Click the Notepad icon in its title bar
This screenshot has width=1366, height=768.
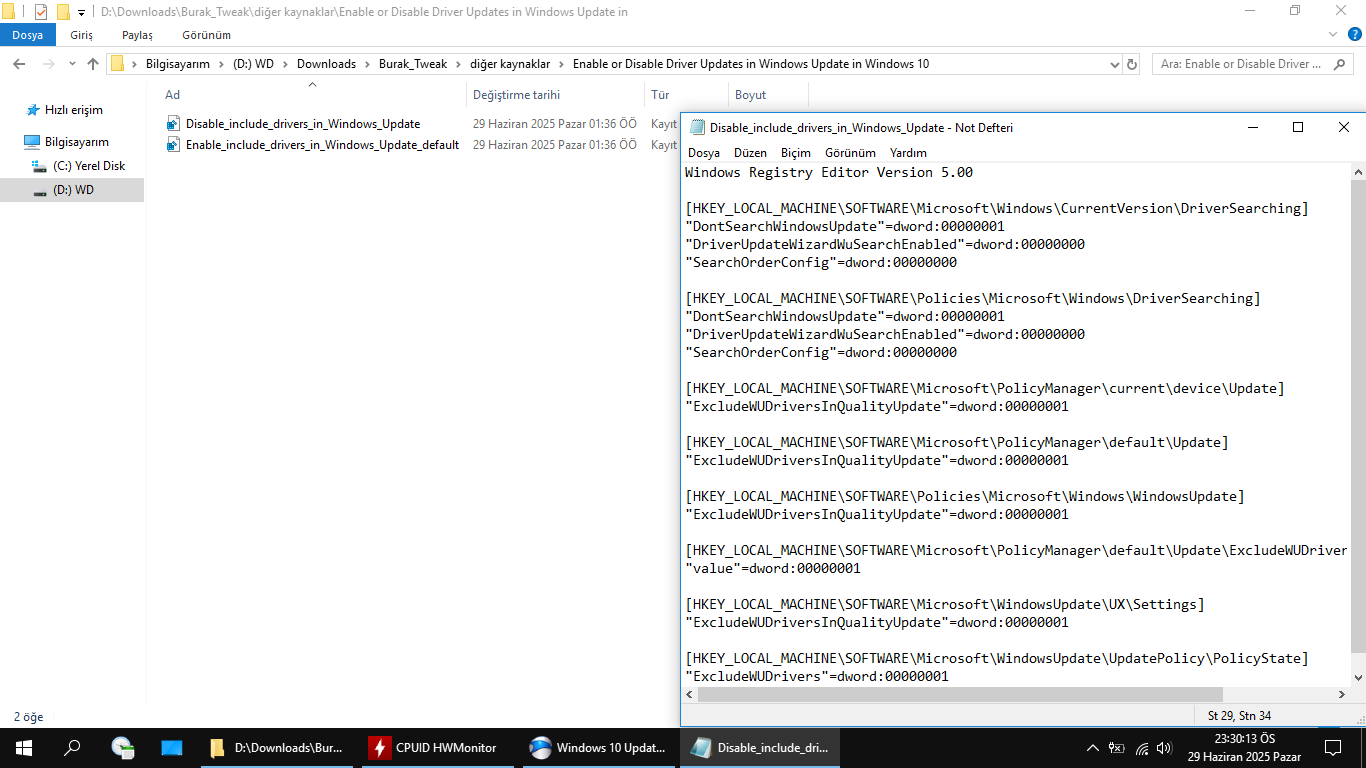click(x=697, y=128)
